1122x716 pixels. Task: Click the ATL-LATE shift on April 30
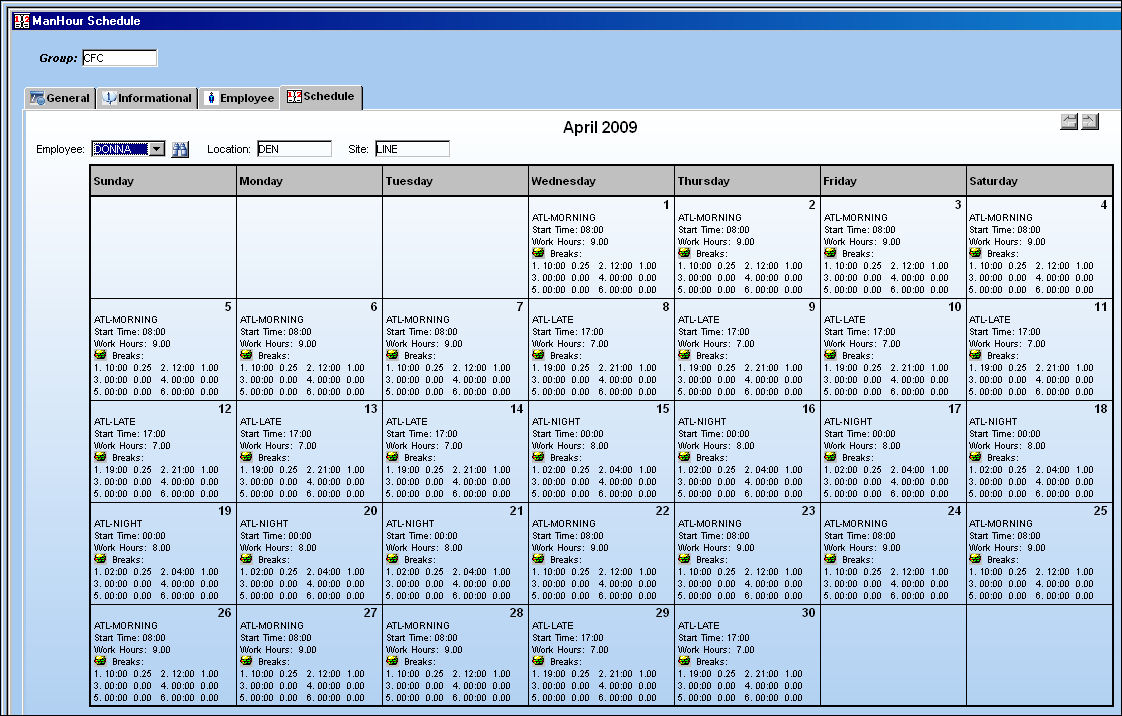698,626
